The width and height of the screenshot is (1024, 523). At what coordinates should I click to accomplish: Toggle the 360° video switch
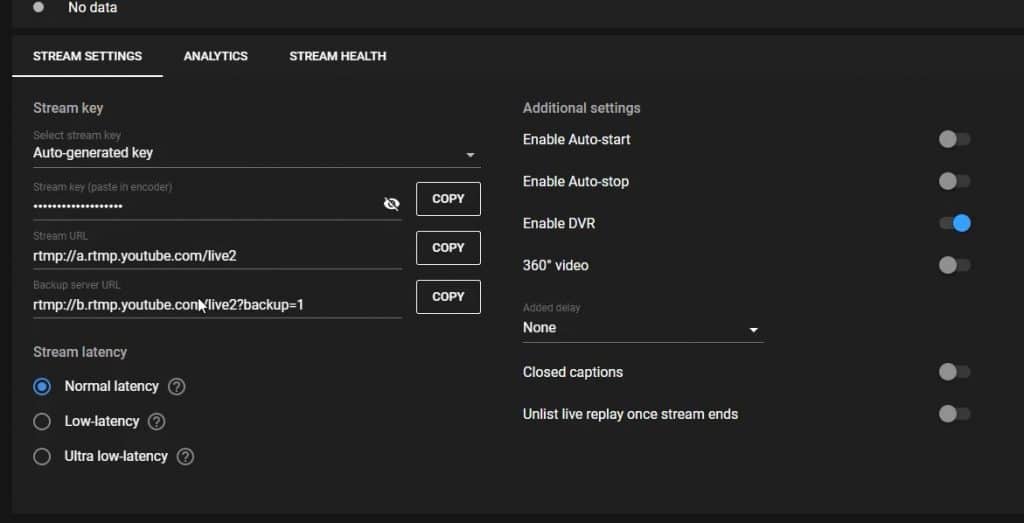tap(954, 265)
